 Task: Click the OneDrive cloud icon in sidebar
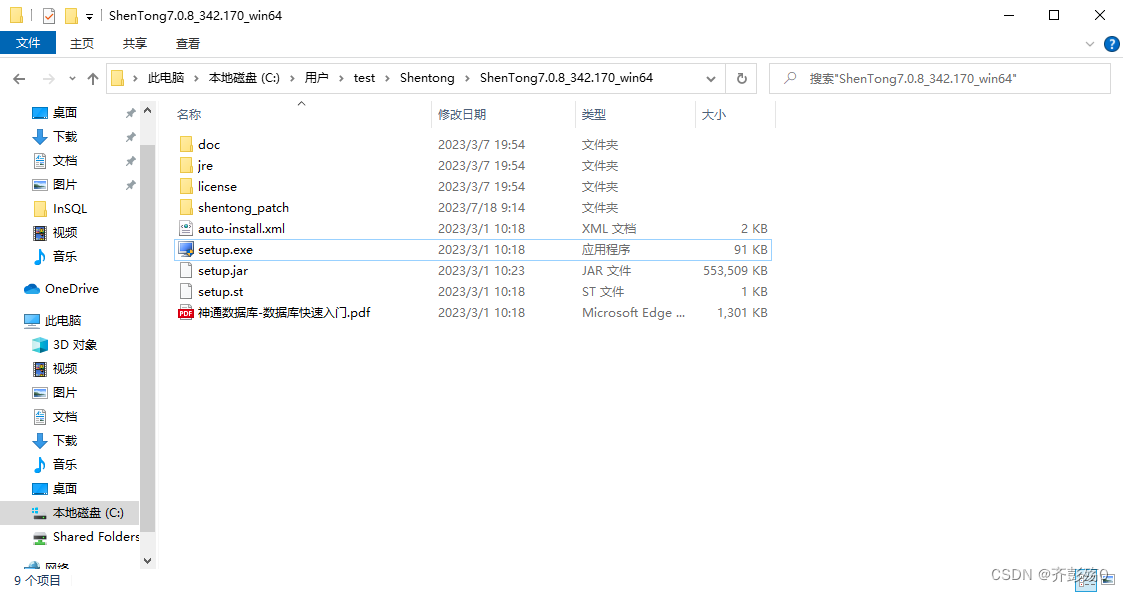coord(32,288)
